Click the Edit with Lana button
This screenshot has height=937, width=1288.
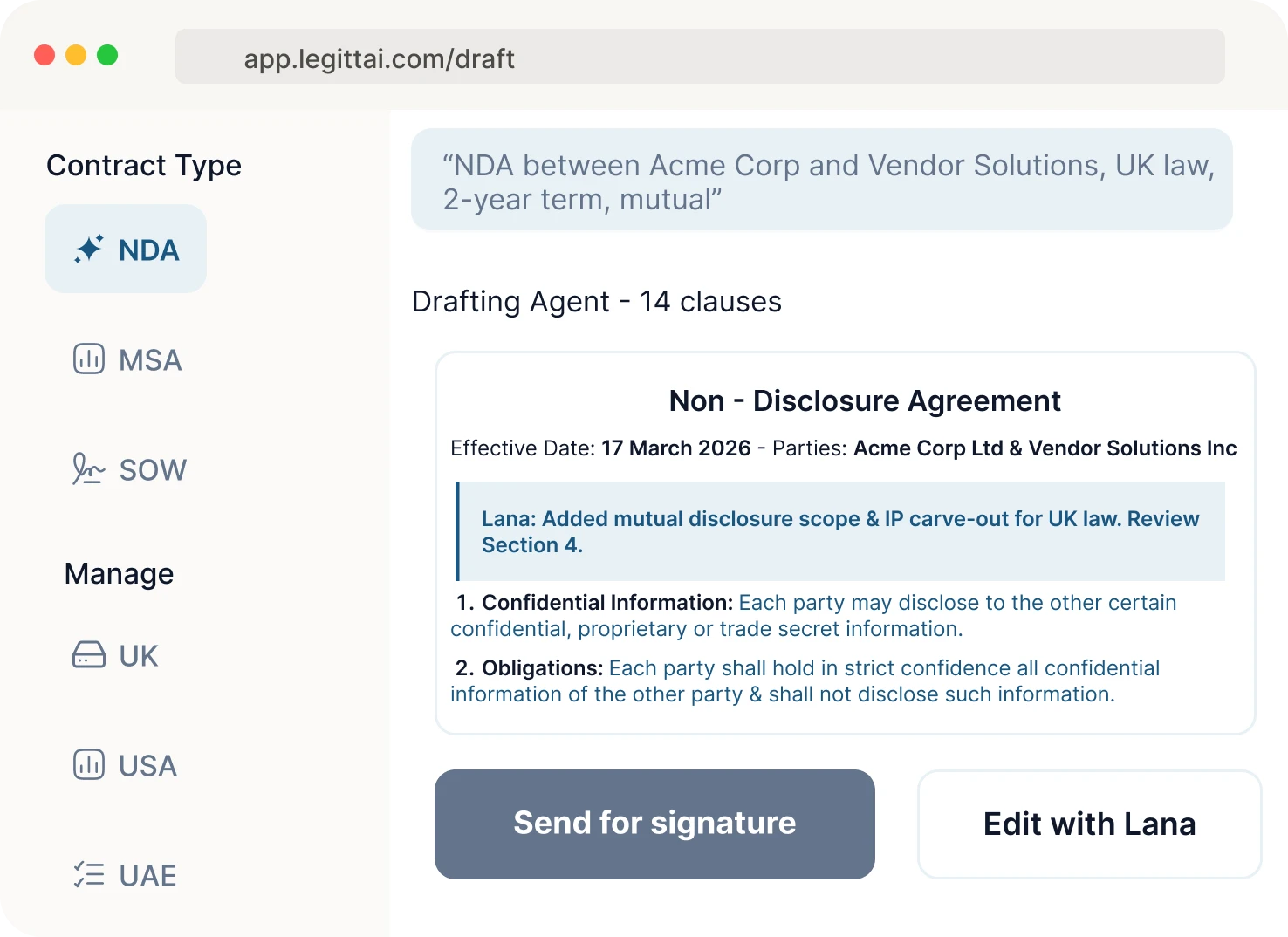[x=1089, y=824]
